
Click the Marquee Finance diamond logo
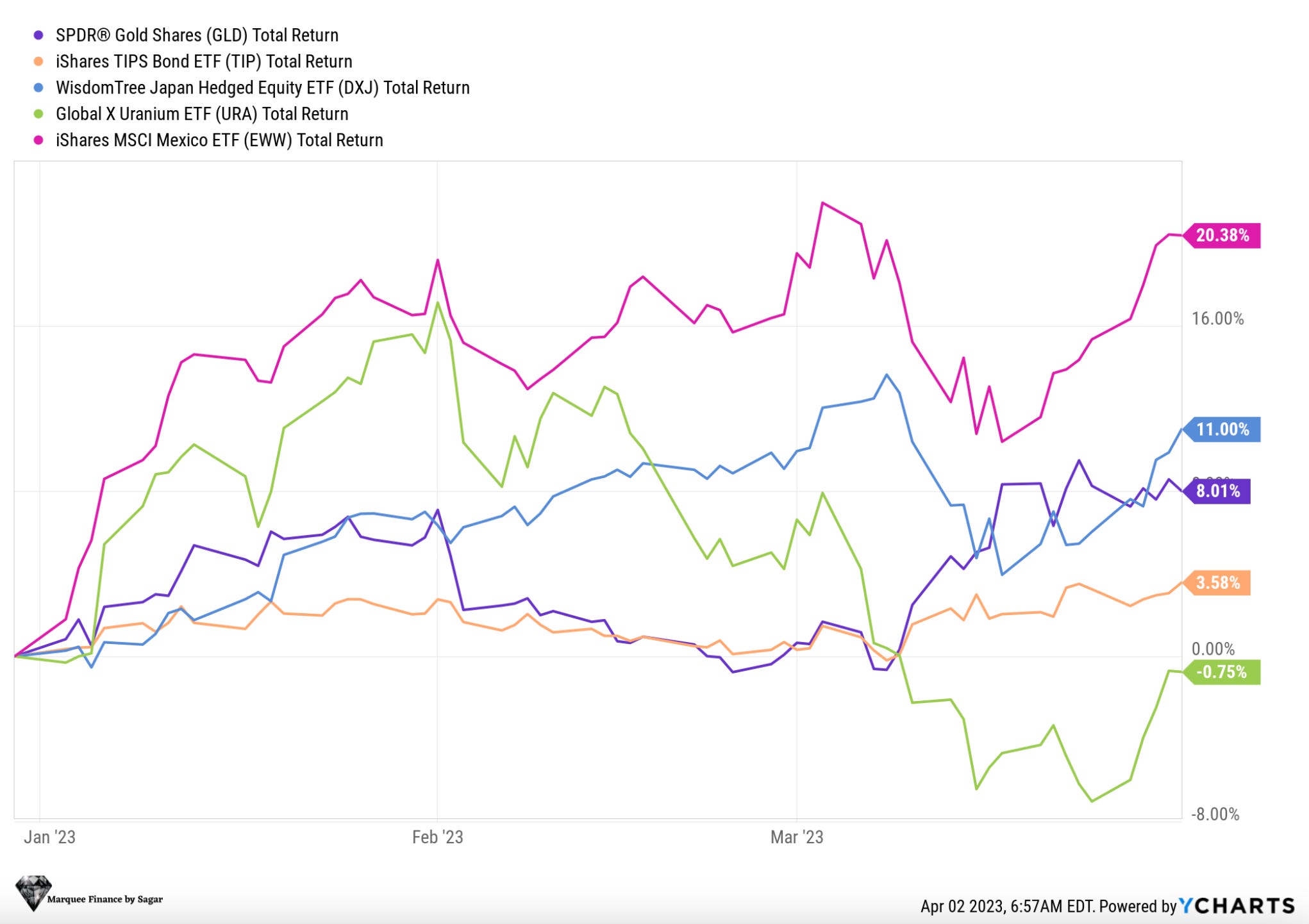point(33,893)
